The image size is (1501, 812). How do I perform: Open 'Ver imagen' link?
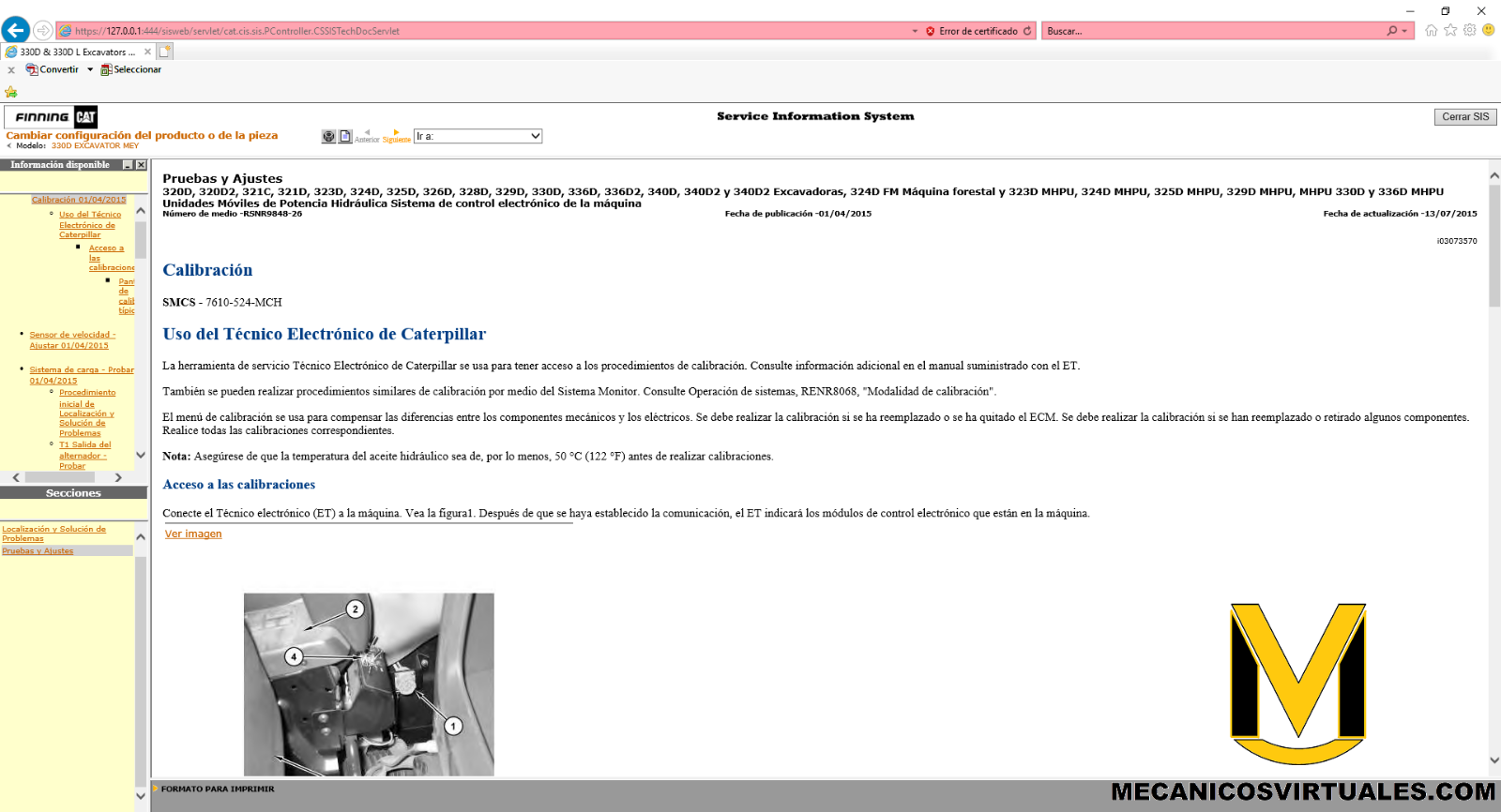(193, 534)
